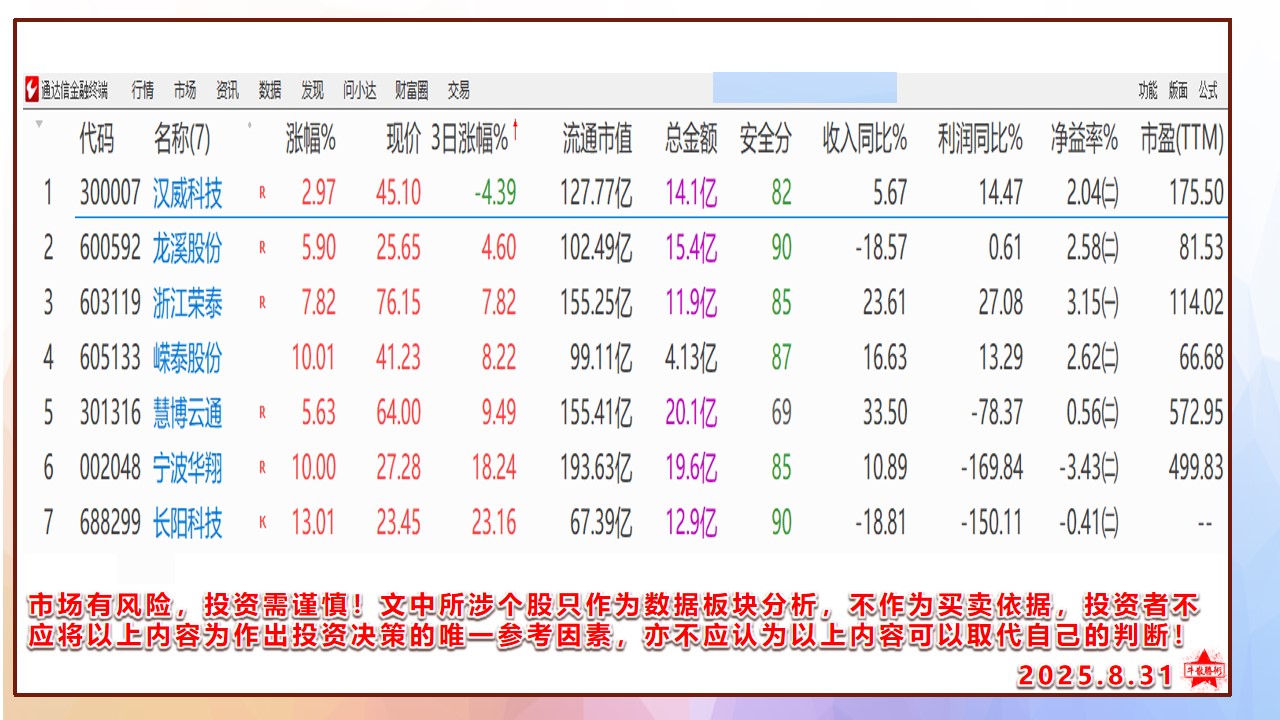1280x720 pixels.
Task: Expand the triangle dropdown left of 代码
Action: pos(39,125)
